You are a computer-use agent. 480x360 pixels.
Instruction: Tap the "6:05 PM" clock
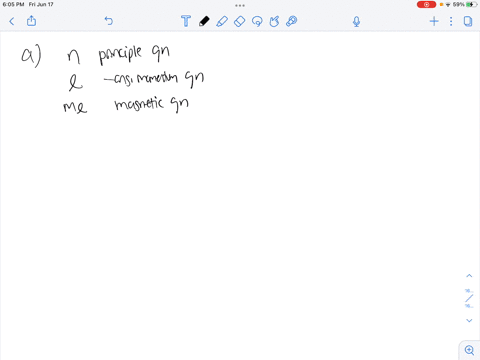point(13,4)
